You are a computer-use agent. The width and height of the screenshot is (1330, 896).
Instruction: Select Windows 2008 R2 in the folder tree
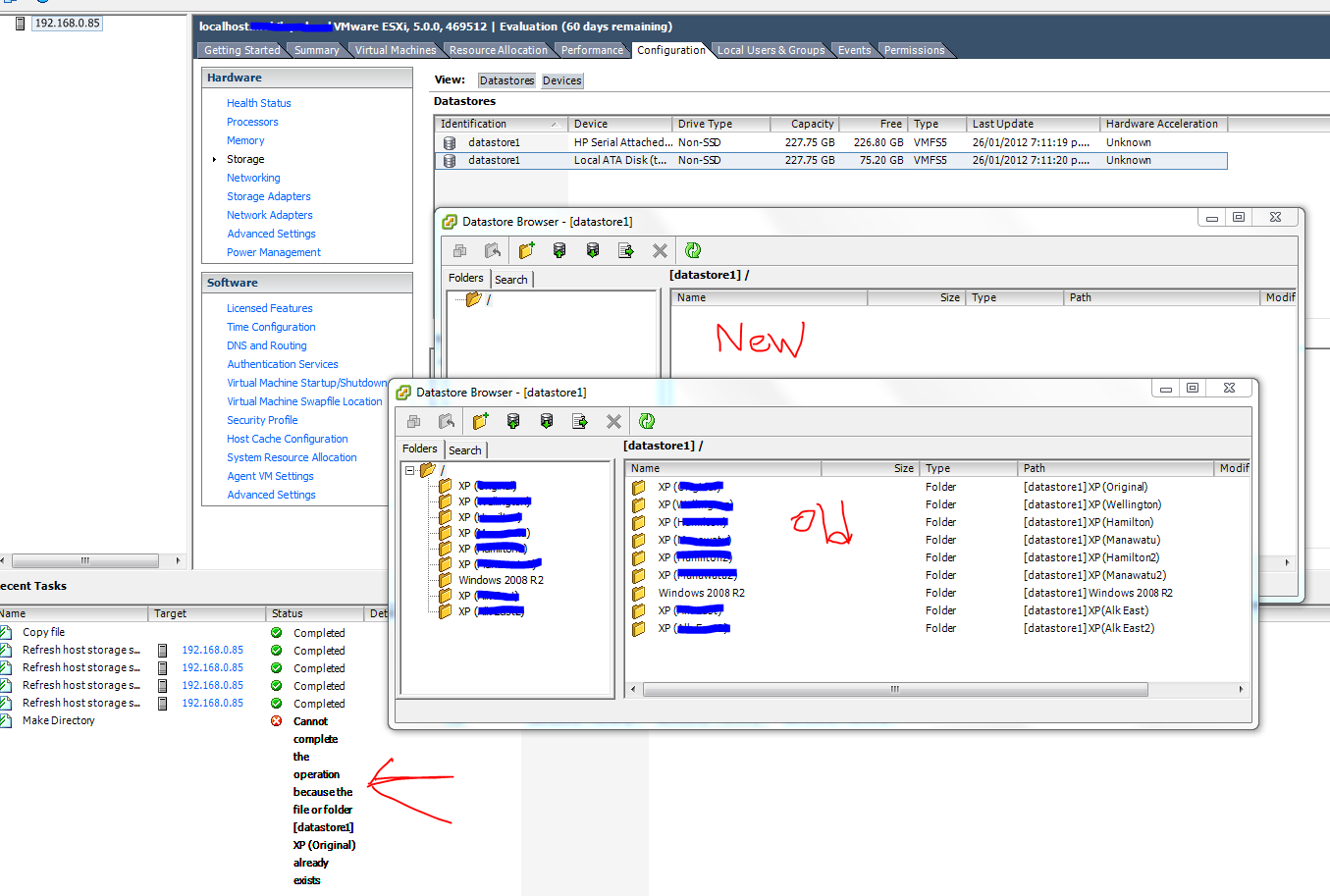tap(501, 580)
